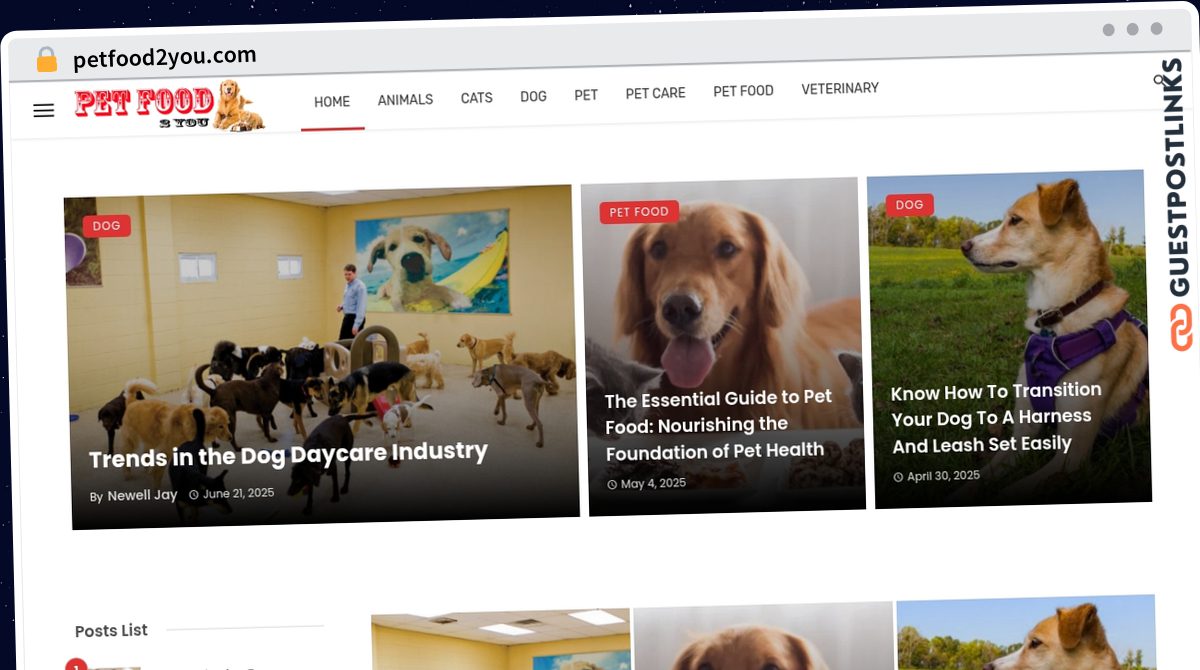The image size is (1200, 670).
Task: Select the VETERINARY navigation item
Action: [840, 89]
